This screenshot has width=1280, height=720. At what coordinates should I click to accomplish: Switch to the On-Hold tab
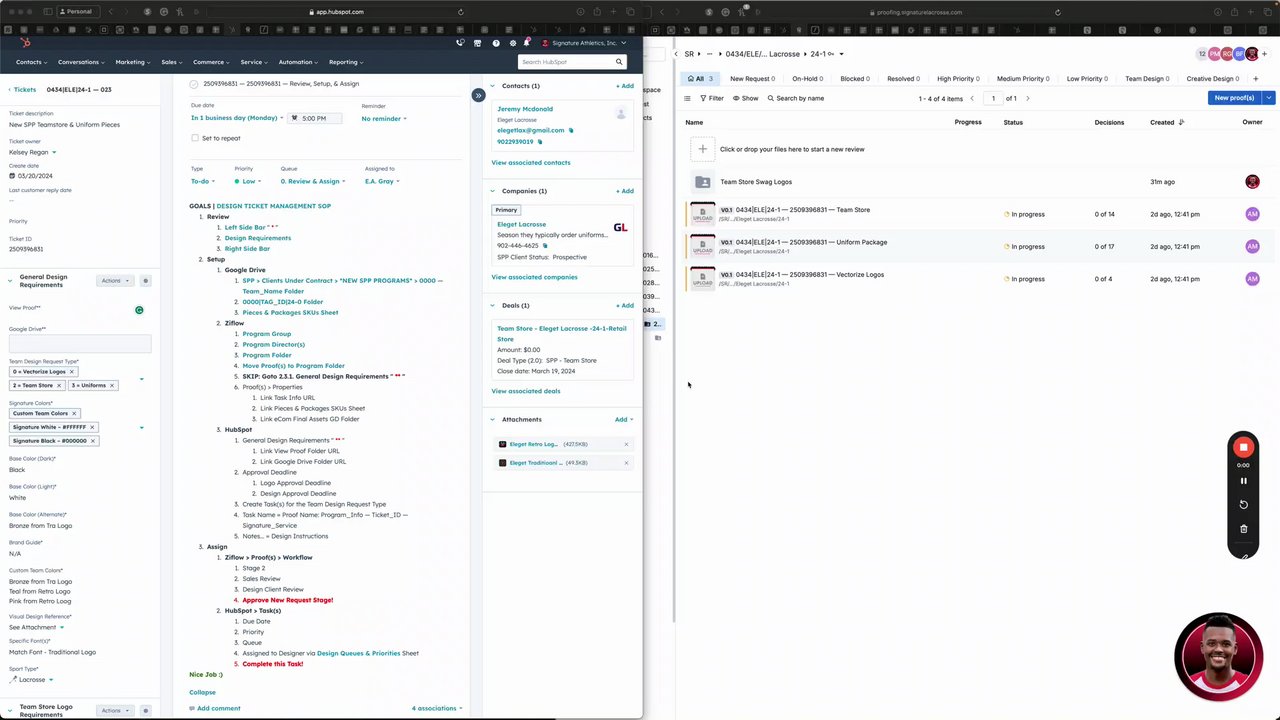(807, 78)
